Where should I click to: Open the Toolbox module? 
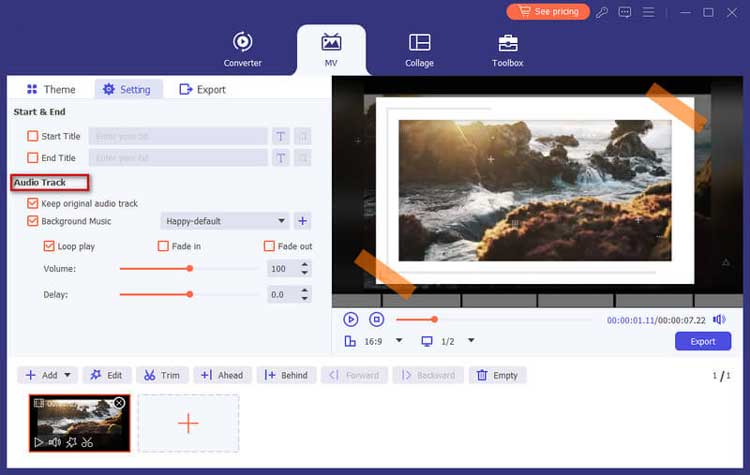click(507, 50)
